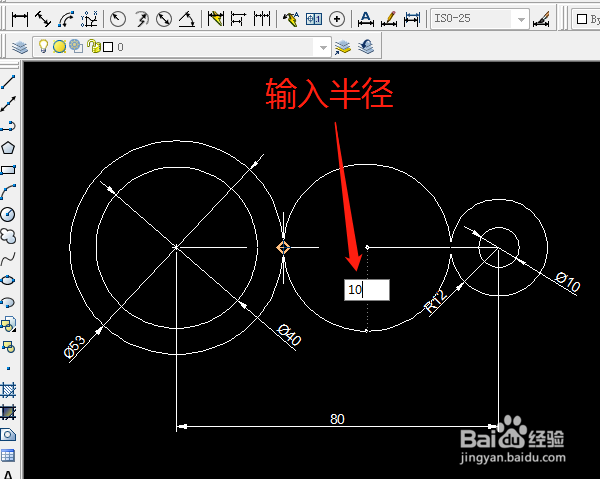Toggle layer 0 on/off light bulb
Screen dimensions: 600x479
click(x=43, y=47)
